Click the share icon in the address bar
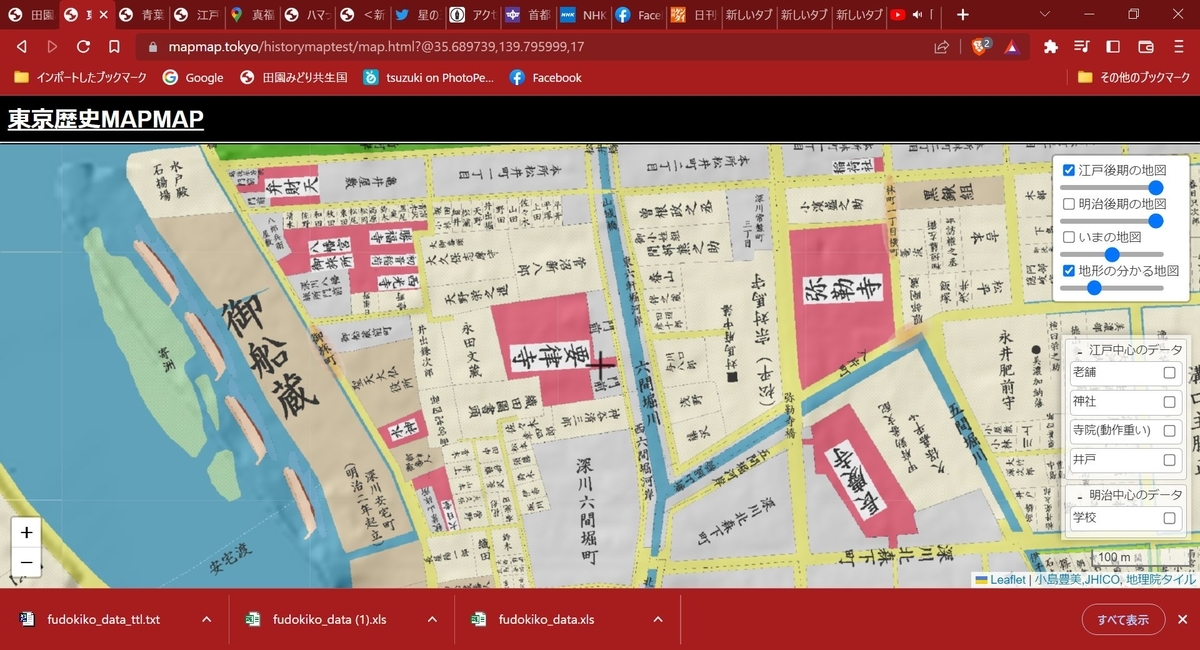The image size is (1200, 650). 941,46
